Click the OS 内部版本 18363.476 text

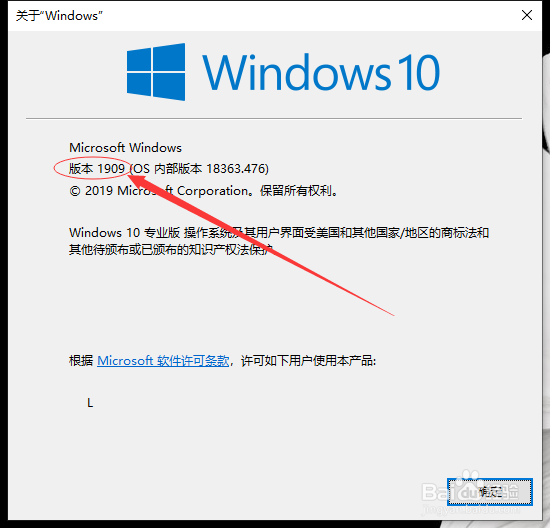pos(200,169)
